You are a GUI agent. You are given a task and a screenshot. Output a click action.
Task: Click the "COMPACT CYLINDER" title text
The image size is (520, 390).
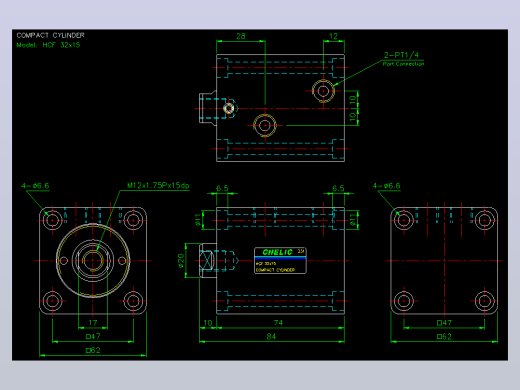tap(50, 35)
